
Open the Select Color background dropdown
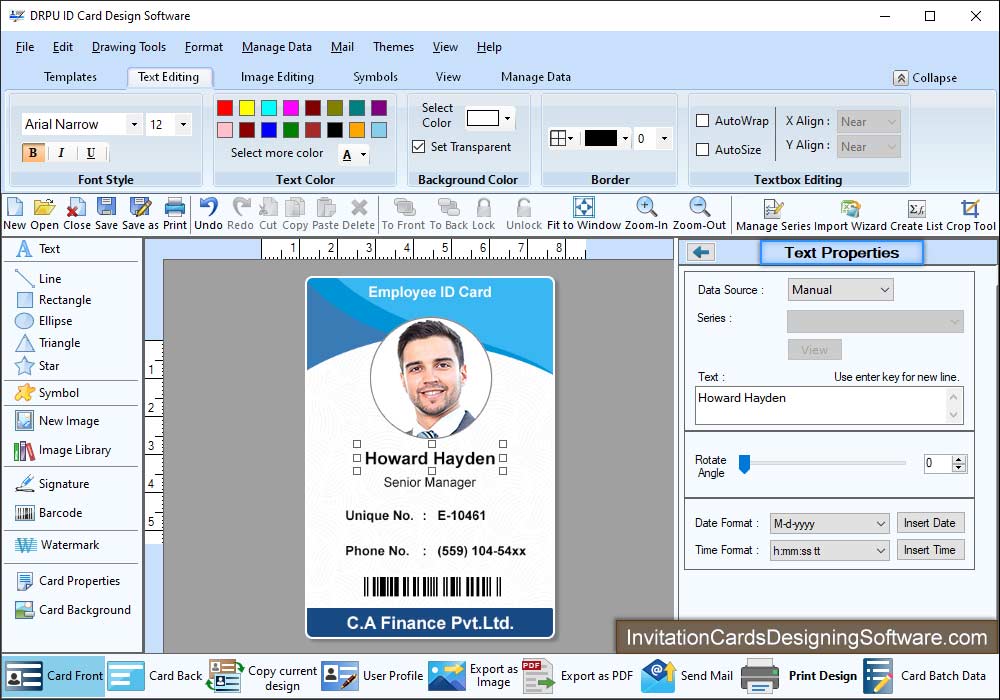[508, 119]
